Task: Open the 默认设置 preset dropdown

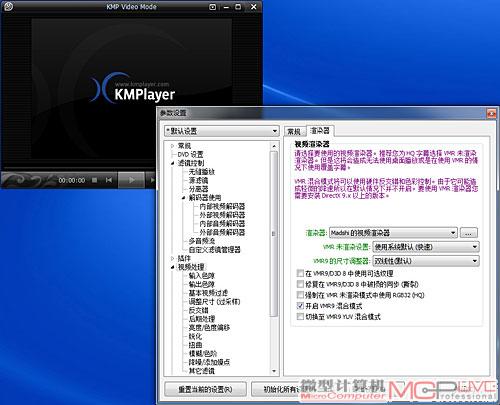Action: point(222,131)
